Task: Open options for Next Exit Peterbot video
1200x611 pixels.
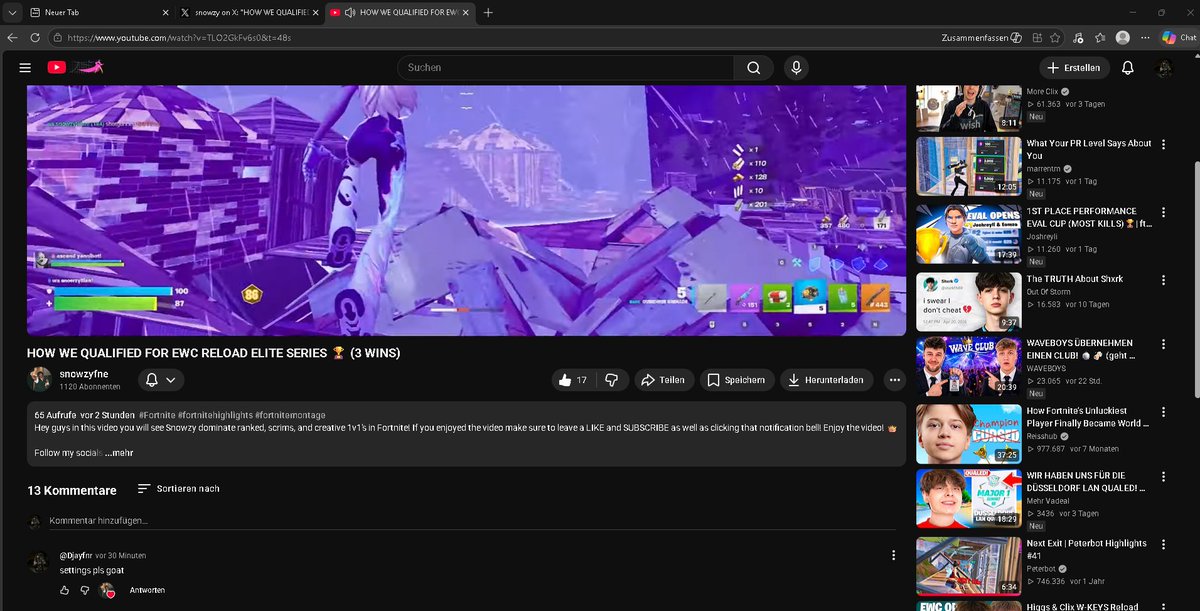Action: [x=1163, y=544]
